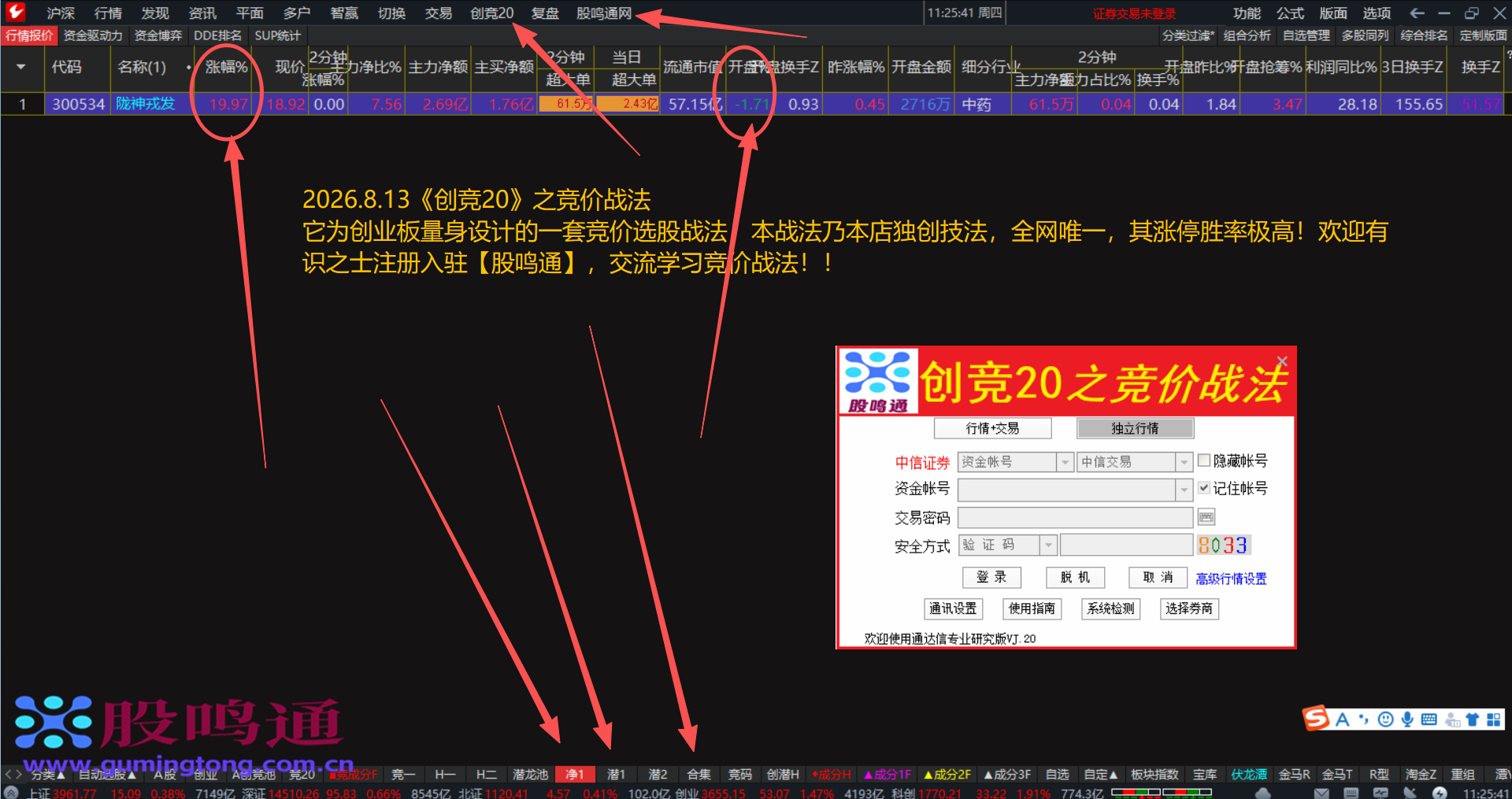Open the 创竞20 menu

point(492,13)
